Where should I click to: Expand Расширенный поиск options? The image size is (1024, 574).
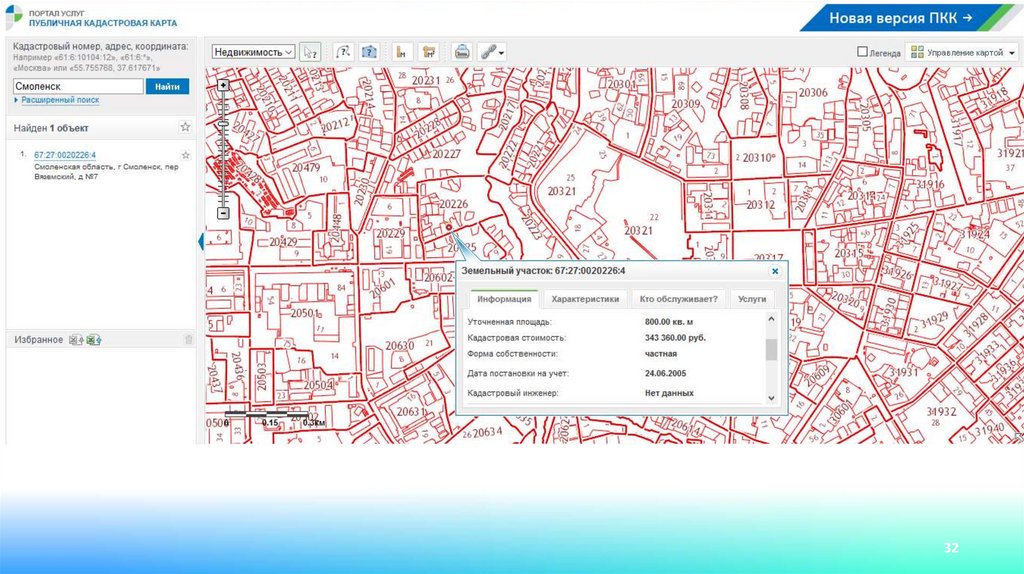tap(59, 100)
